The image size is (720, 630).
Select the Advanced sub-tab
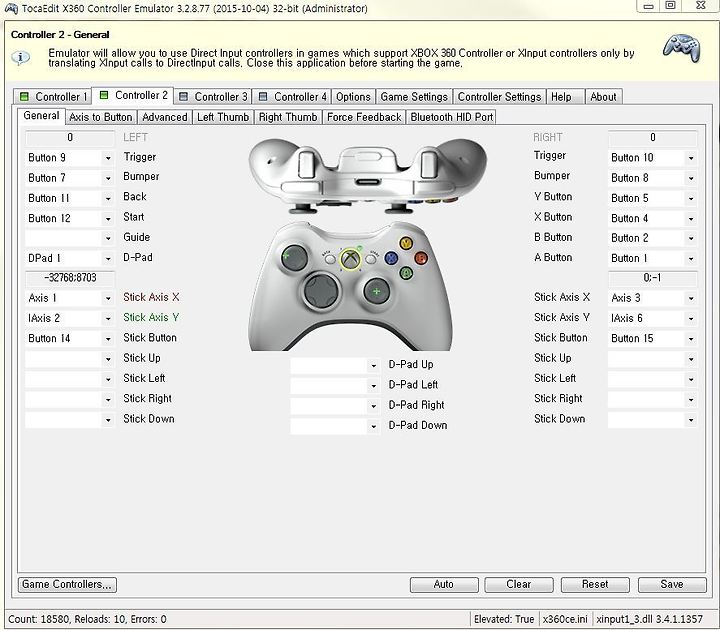(165, 117)
